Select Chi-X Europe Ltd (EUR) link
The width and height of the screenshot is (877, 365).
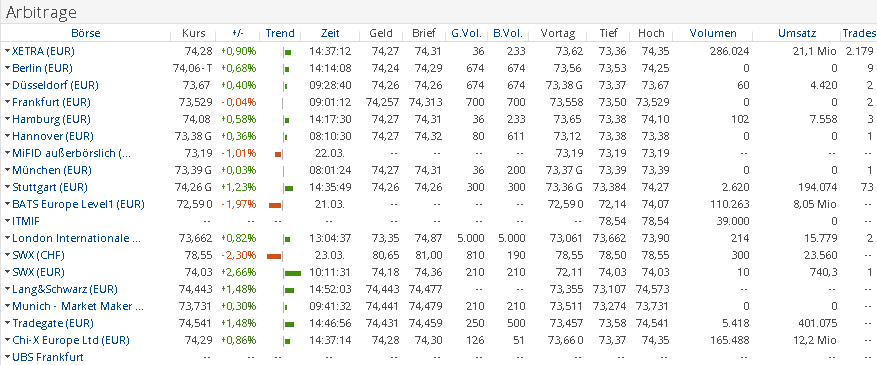pos(70,340)
